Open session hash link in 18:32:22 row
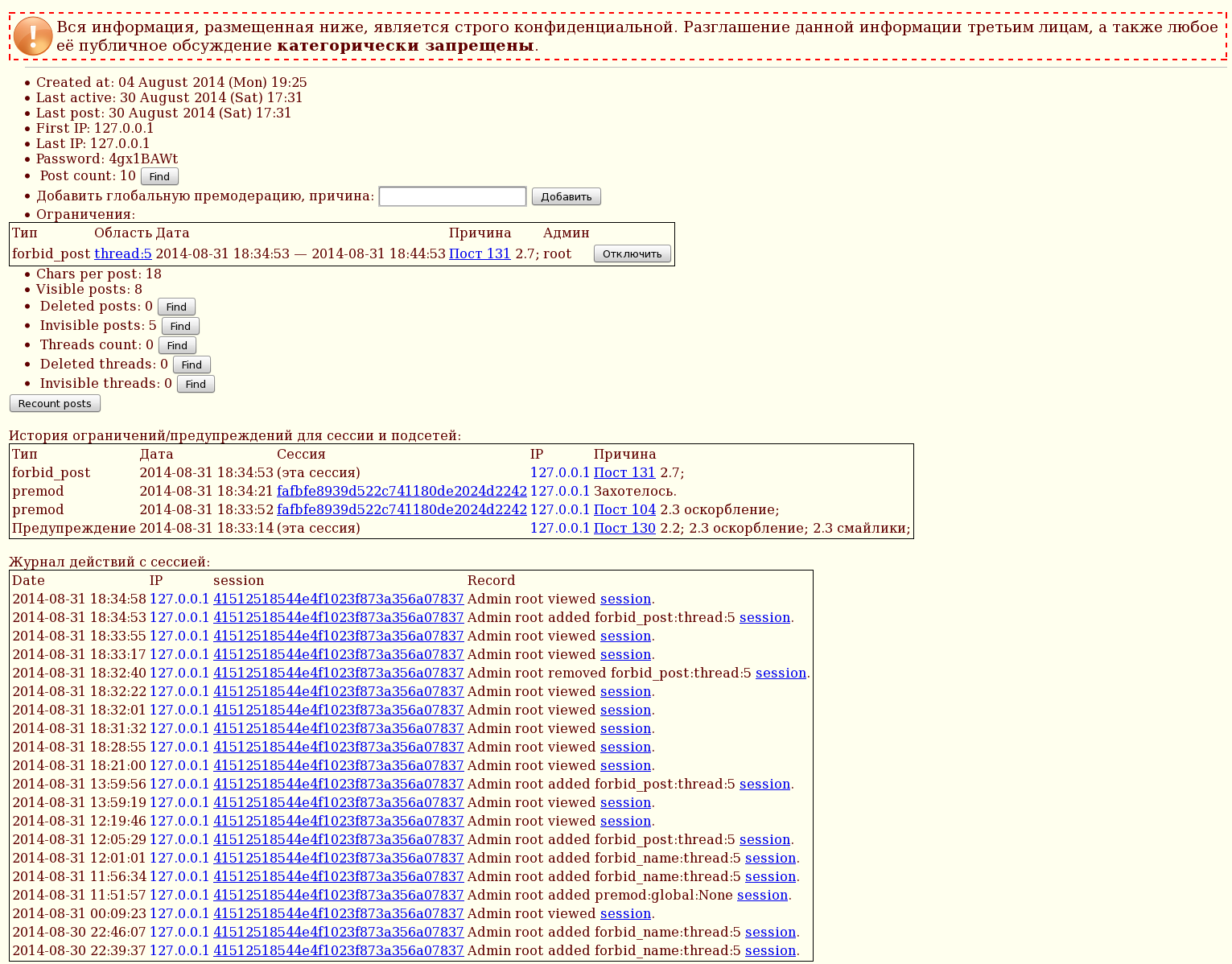 [339, 691]
